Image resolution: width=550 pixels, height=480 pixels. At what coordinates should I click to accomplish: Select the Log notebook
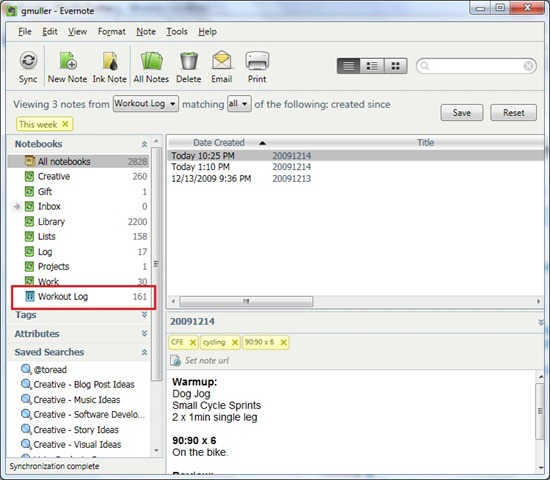point(79,252)
